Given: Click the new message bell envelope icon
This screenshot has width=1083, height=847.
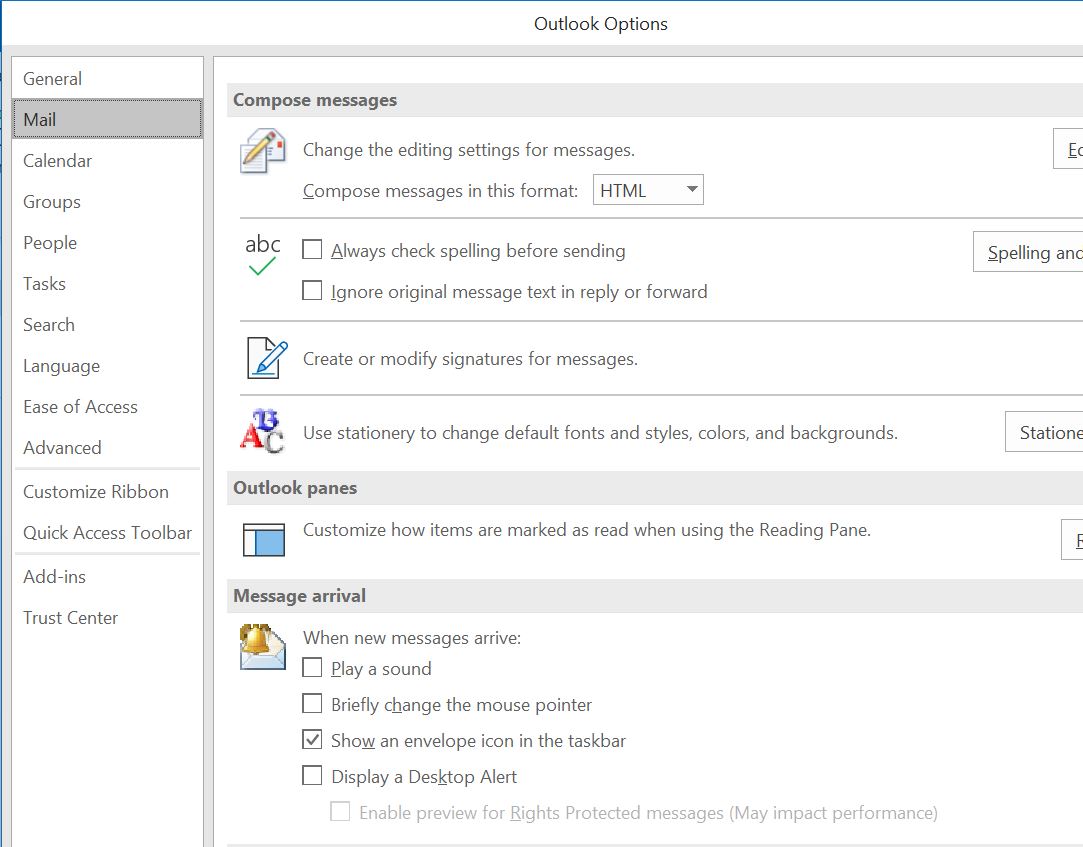Looking at the screenshot, I should [x=262, y=647].
